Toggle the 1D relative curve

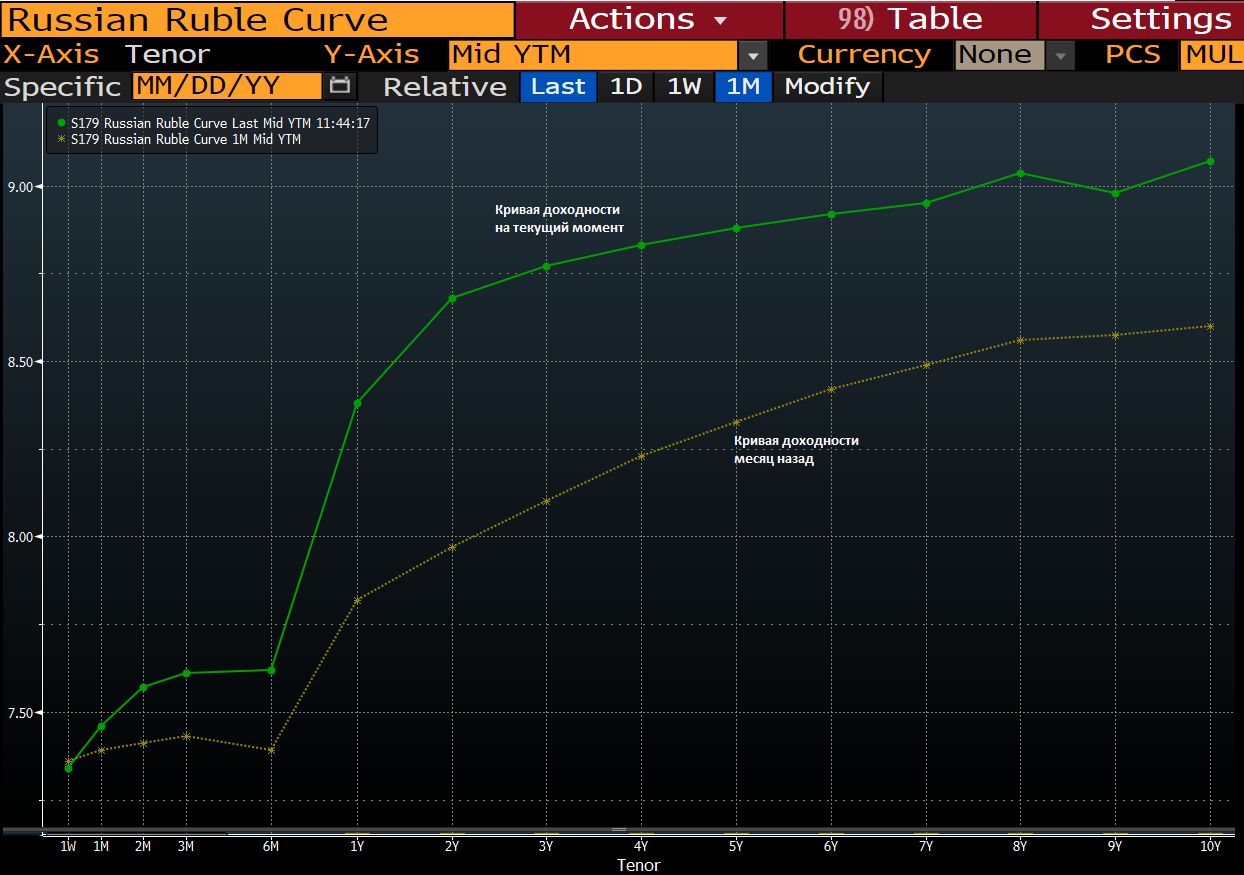click(x=626, y=87)
